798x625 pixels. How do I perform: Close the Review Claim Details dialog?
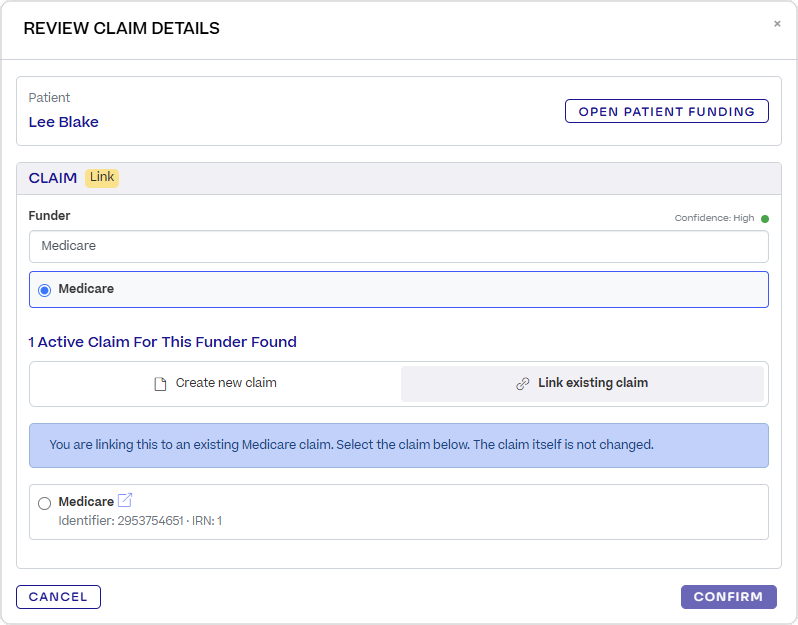pos(777,23)
